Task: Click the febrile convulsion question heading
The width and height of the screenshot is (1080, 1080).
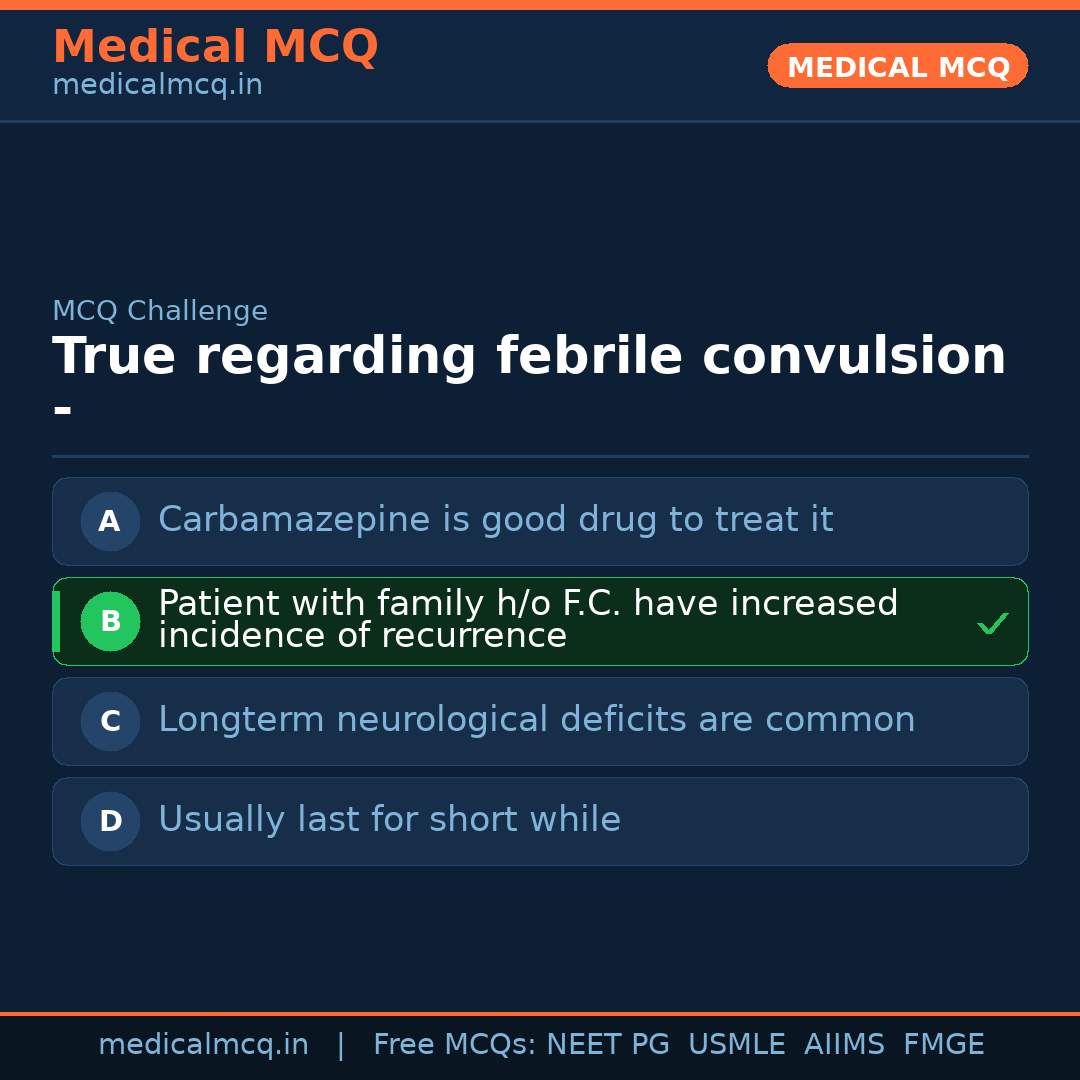Action: pos(529,357)
